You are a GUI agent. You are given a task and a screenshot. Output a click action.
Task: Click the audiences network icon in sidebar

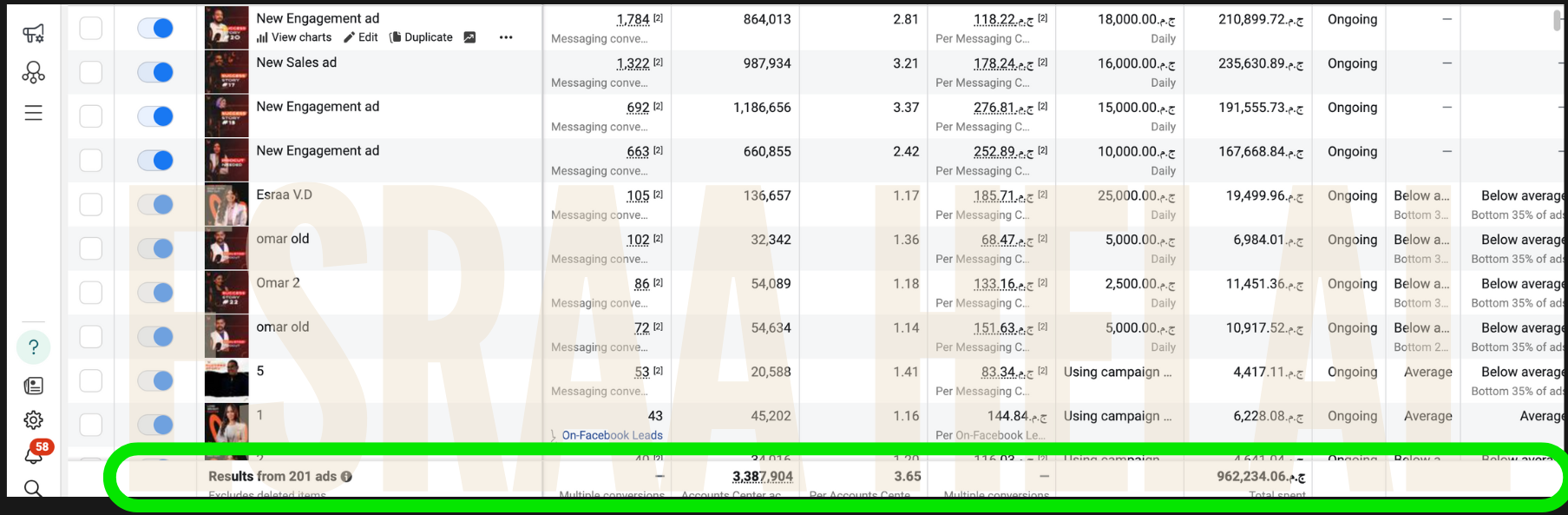[33, 73]
